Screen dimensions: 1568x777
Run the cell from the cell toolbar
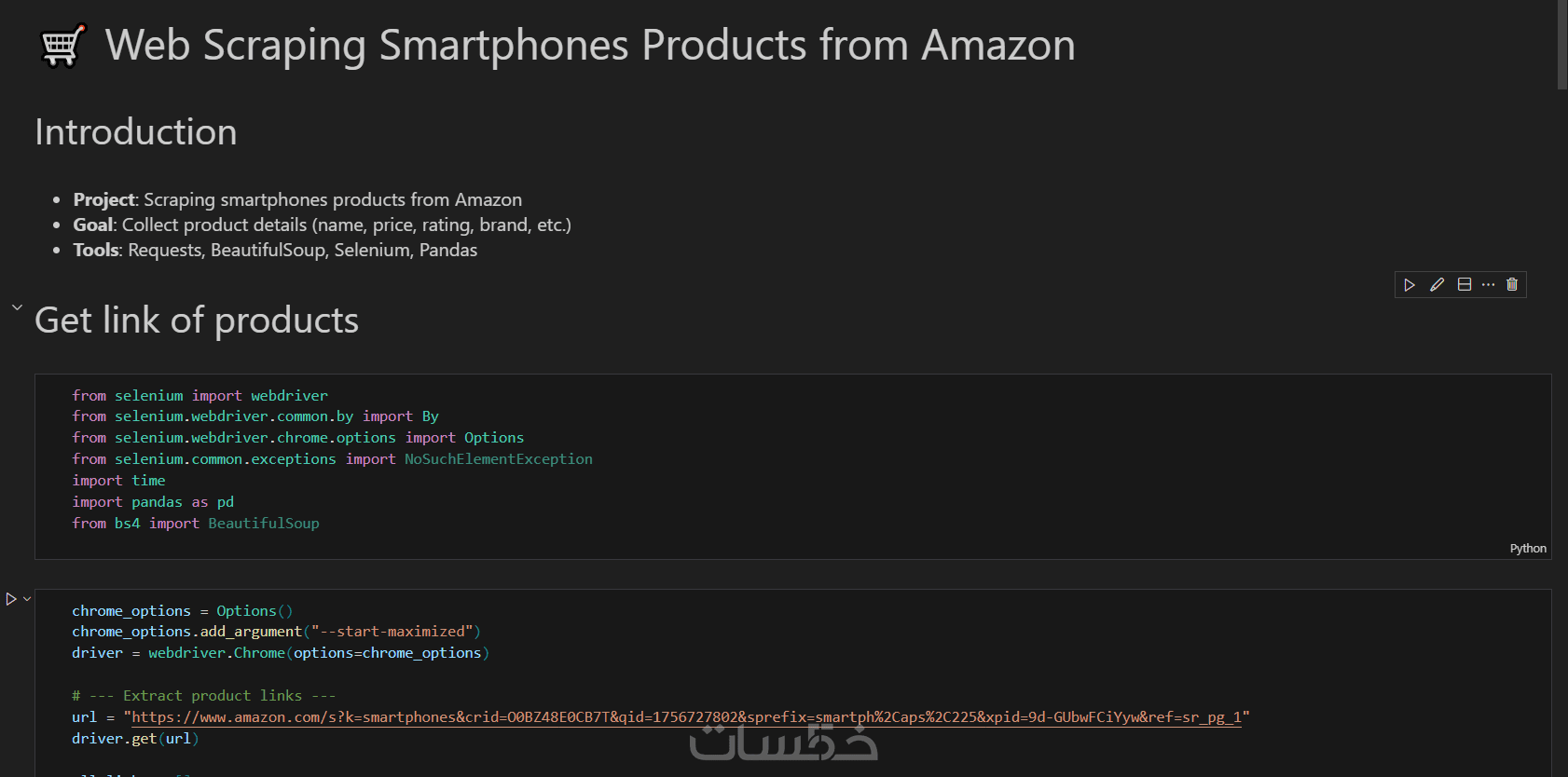(1410, 285)
